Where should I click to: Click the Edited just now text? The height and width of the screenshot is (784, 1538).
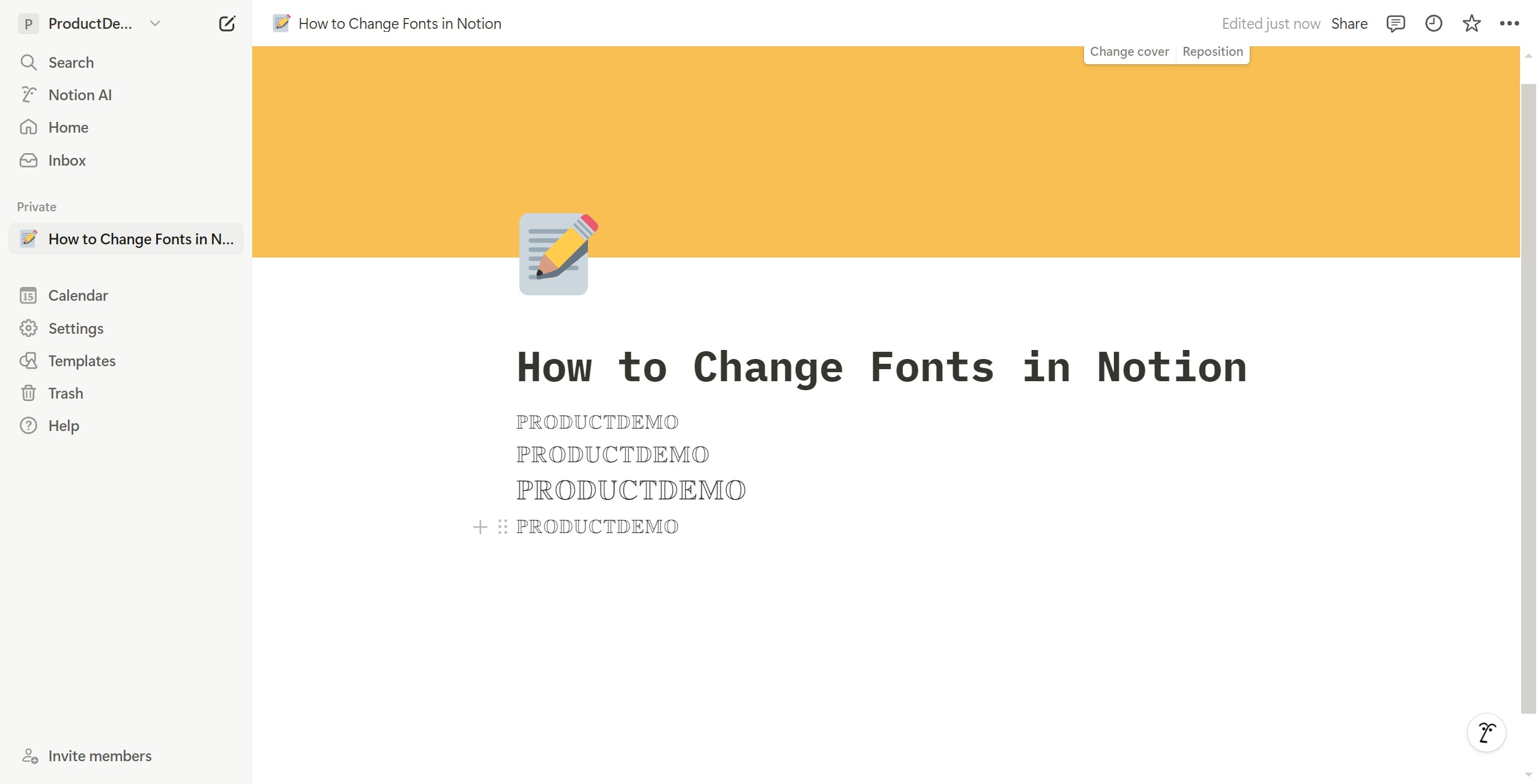(1271, 24)
